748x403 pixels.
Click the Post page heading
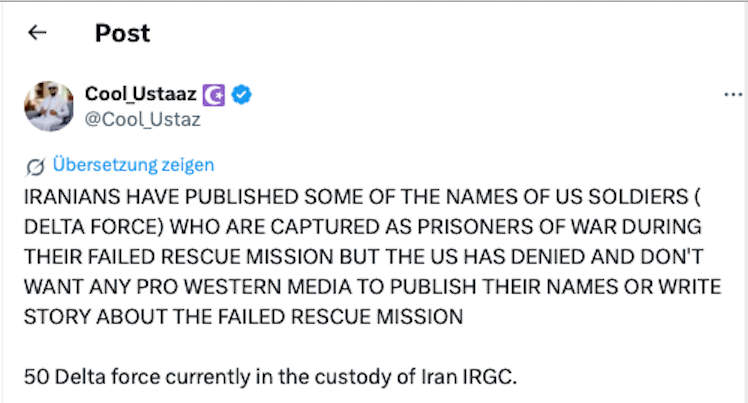click(122, 33)
